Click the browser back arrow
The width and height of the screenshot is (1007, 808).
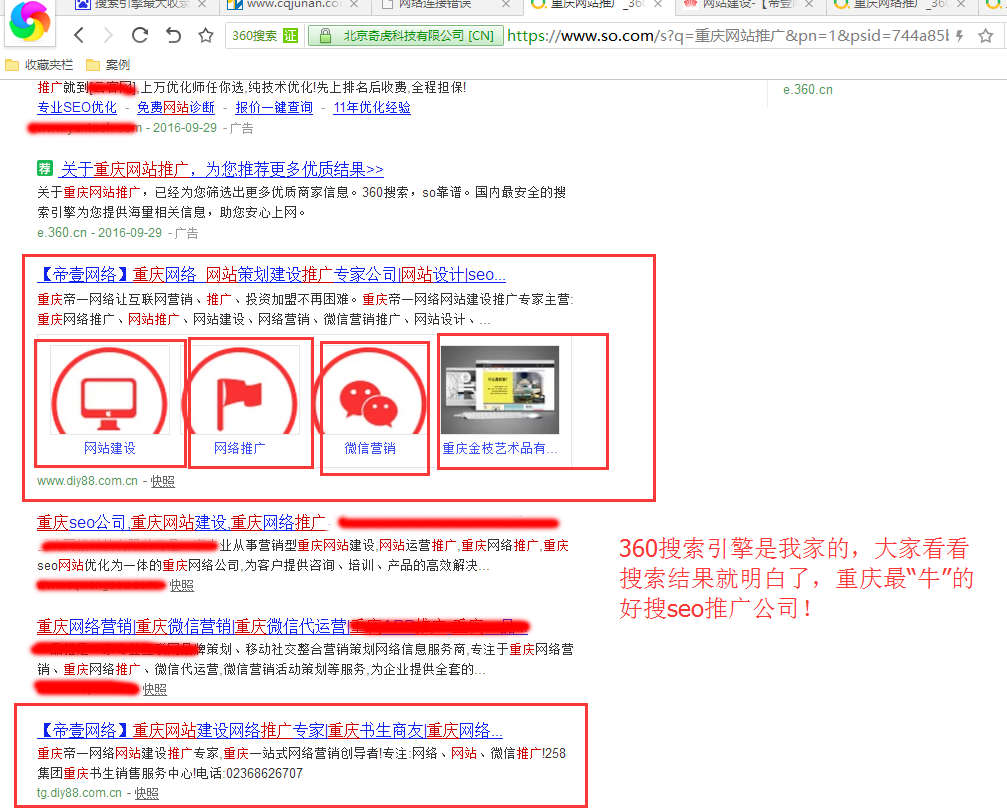[x=78, y=33]
